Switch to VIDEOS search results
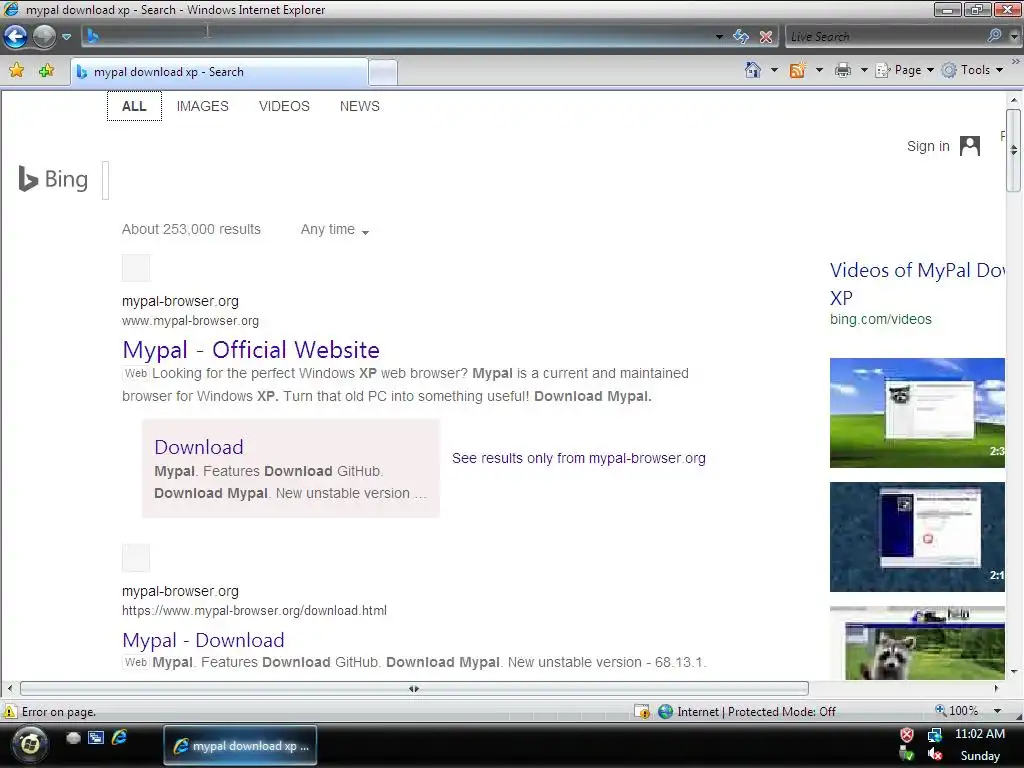1024x768 pixels. point(284,106)
